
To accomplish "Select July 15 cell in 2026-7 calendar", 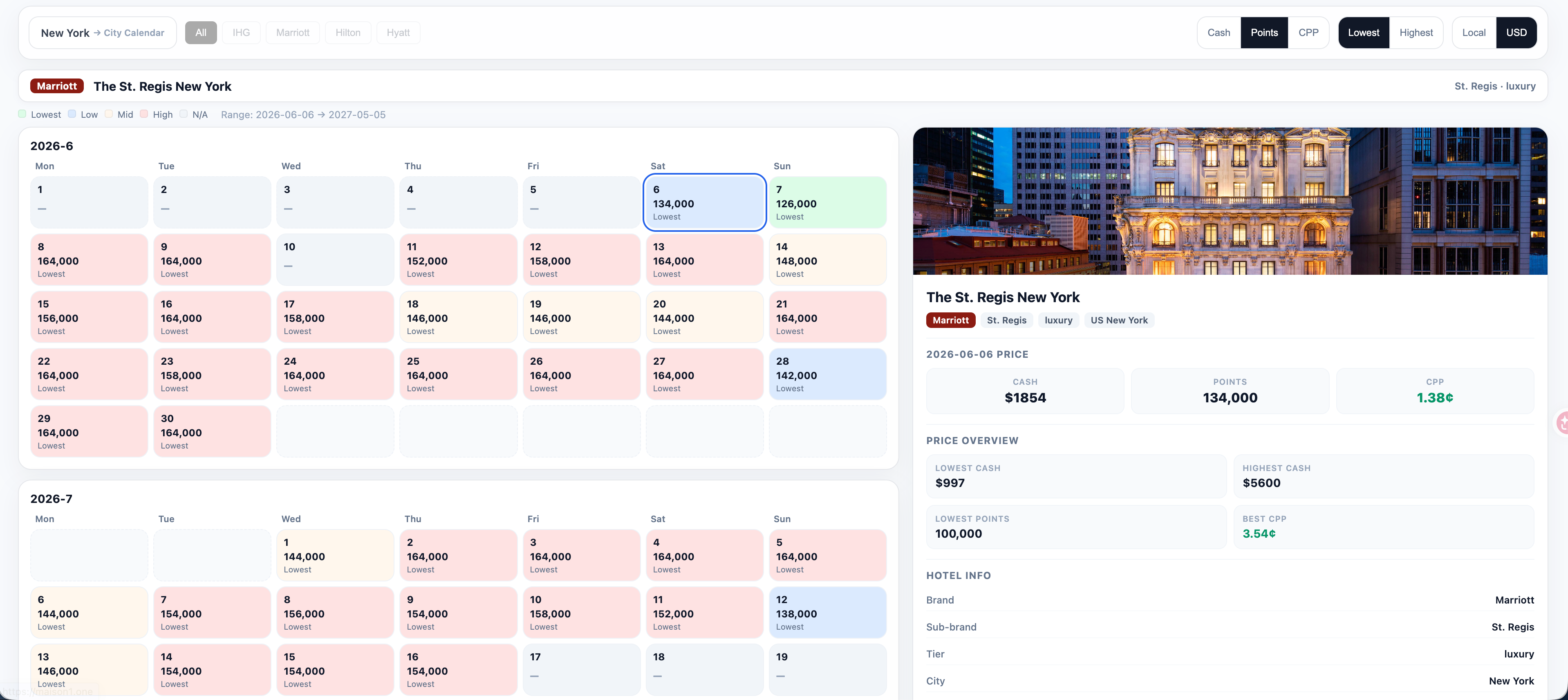I will 336,670.
